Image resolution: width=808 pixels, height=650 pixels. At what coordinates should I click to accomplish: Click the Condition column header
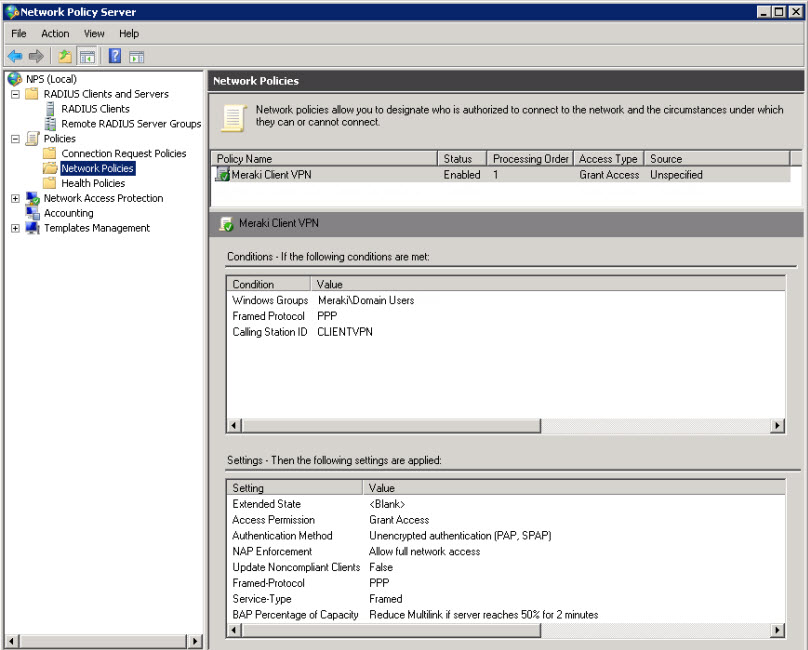click(268, 284)
